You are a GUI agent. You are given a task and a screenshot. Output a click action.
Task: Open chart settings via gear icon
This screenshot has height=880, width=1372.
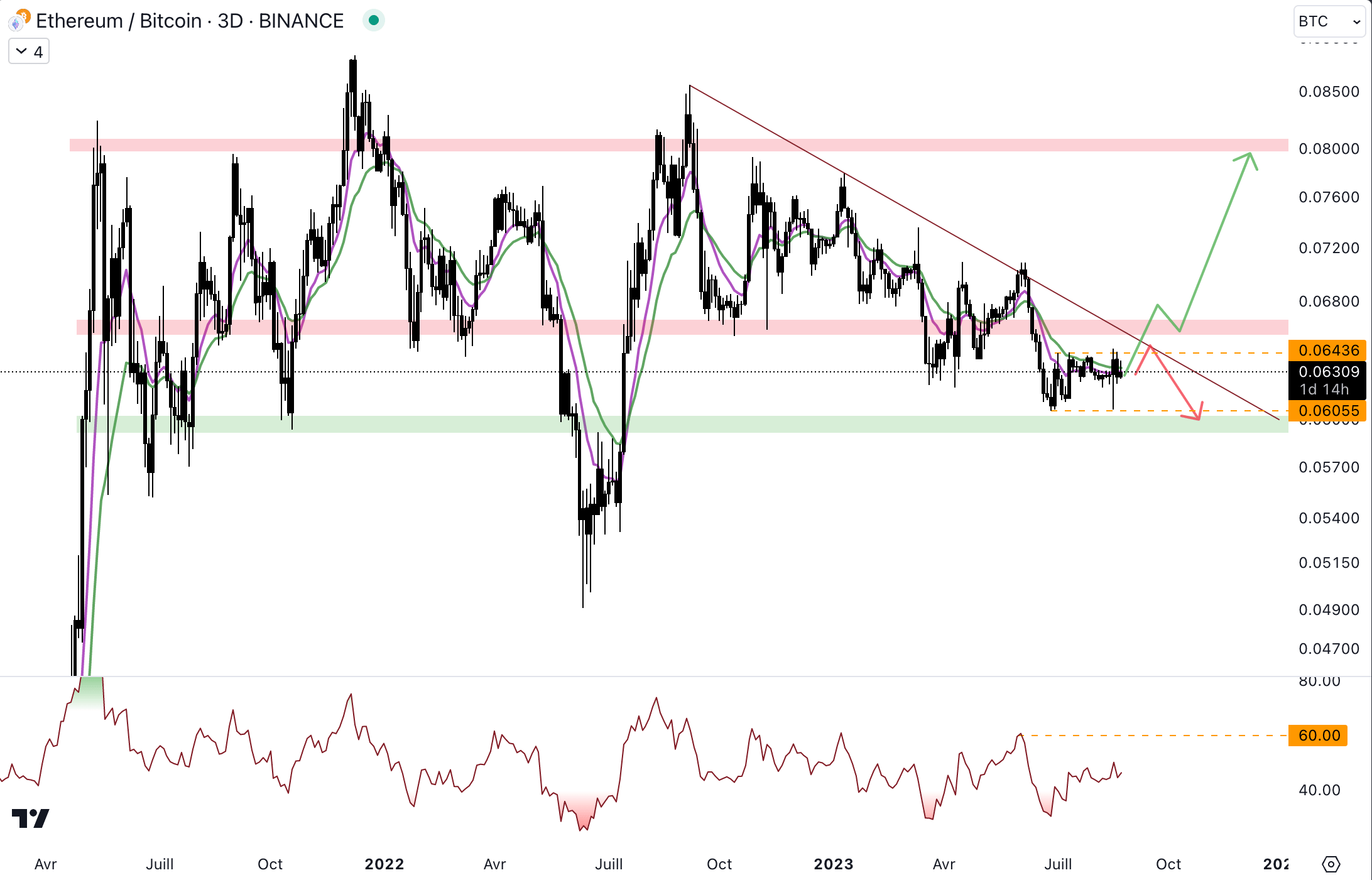coord(1331,864)
